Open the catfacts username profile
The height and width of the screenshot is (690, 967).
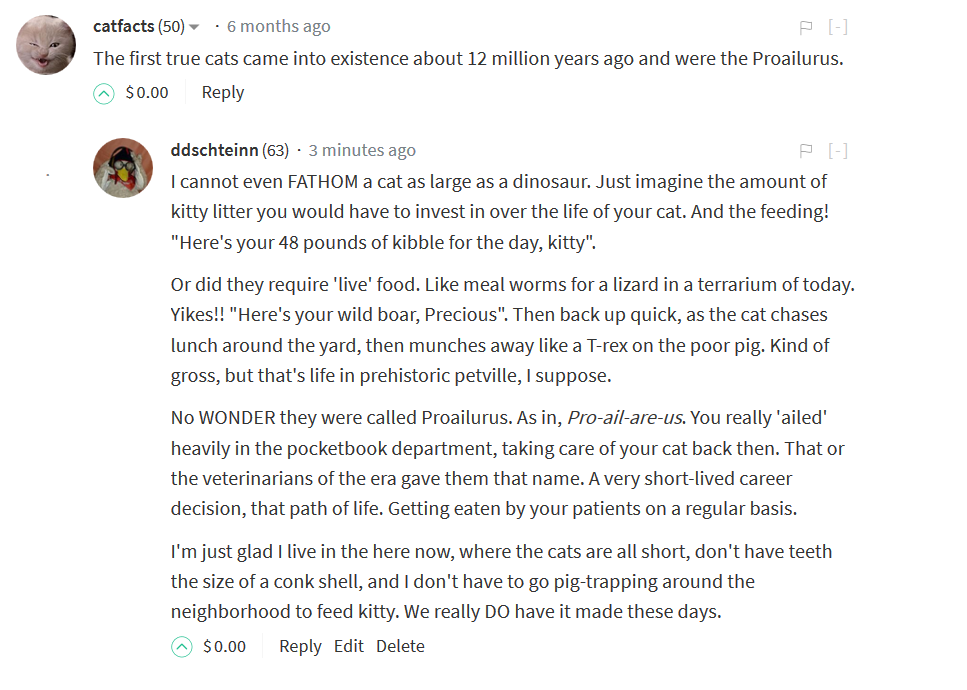(x=123, y=27)
